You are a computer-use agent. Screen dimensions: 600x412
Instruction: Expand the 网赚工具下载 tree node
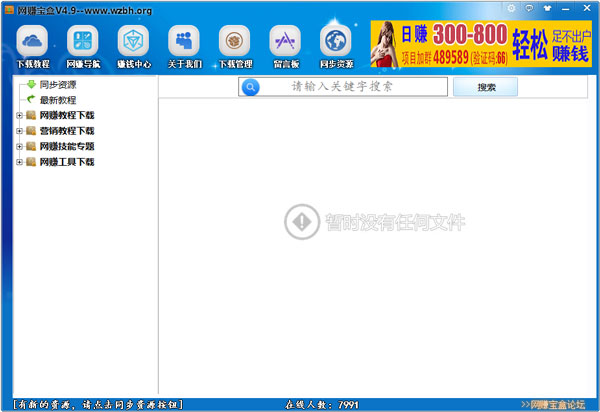click(19, 162)
